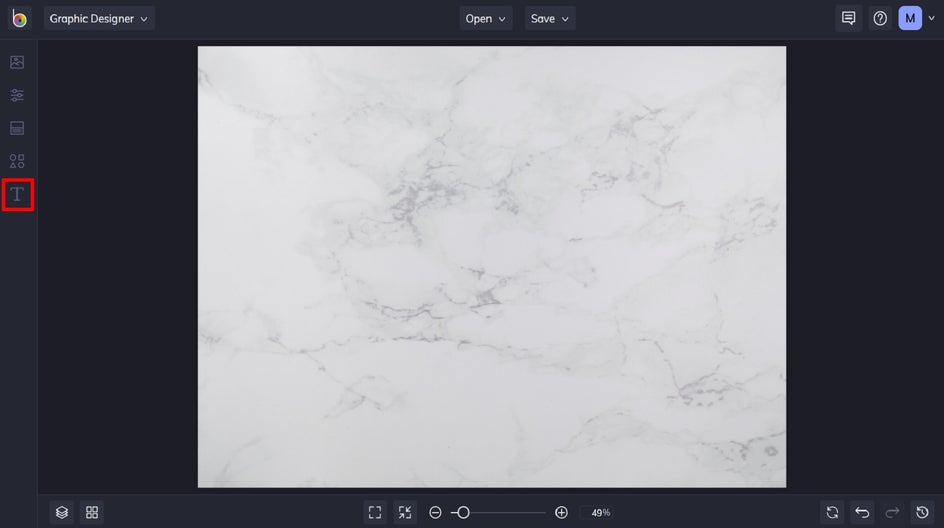This screenshot has width=944, height=528.
Task: Open the Save dropdown menu
Action: [x=550, y=18]
